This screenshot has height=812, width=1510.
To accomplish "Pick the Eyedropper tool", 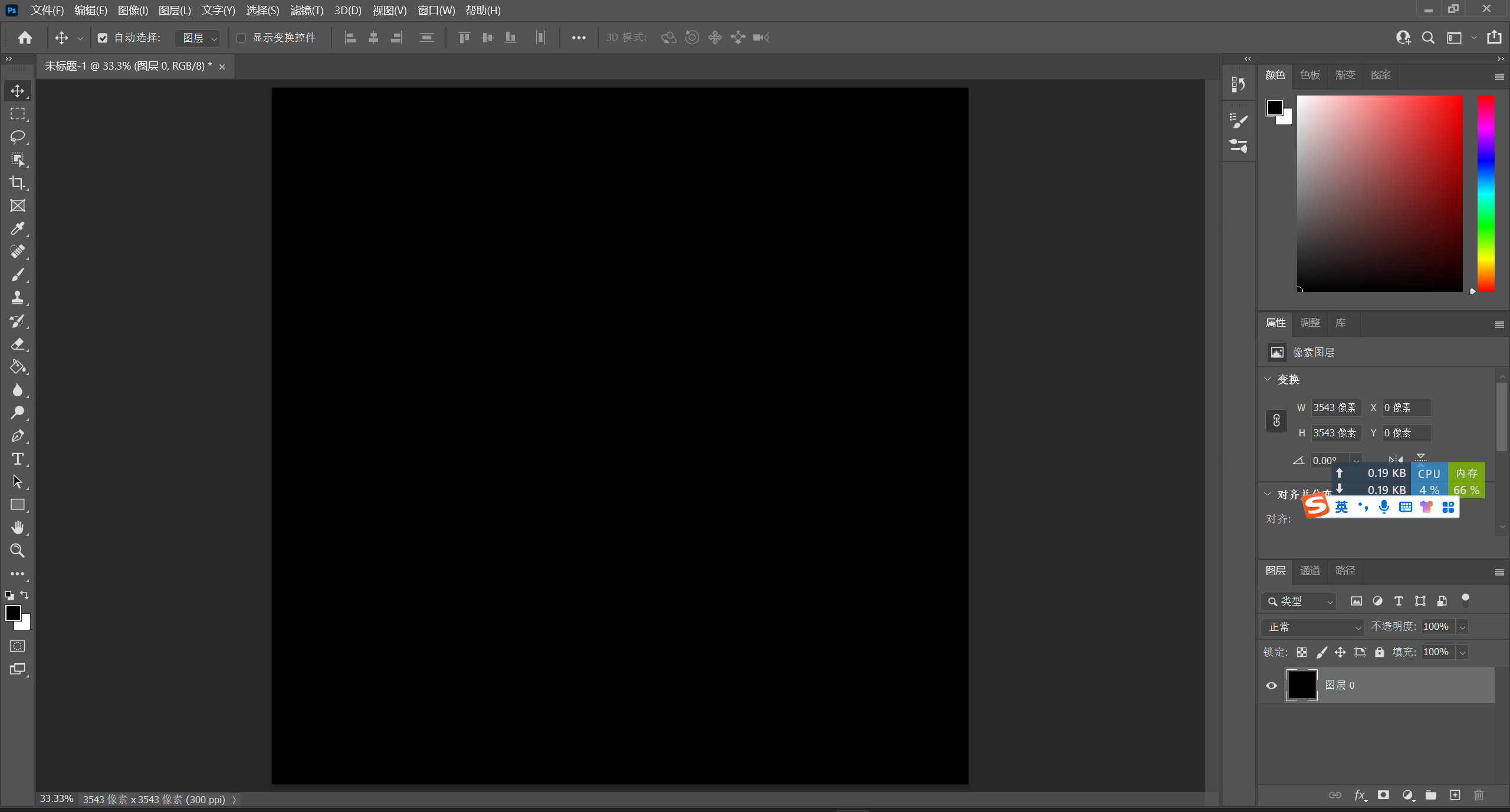I will [x=17, y=229].
